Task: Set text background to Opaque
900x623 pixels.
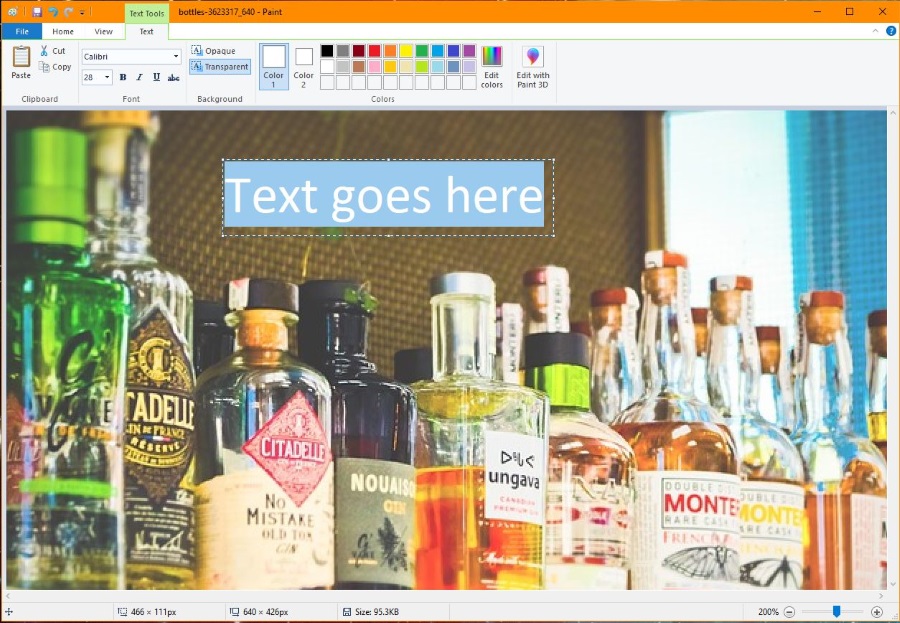Action: coord(214,51)
